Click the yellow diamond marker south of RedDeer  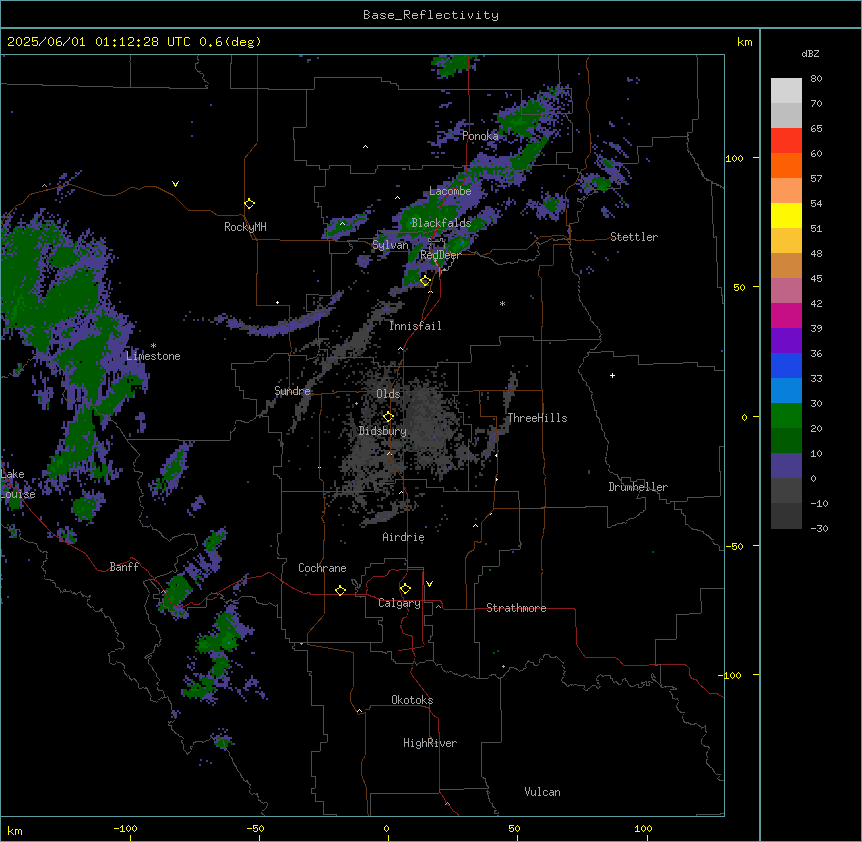point(425,281)
